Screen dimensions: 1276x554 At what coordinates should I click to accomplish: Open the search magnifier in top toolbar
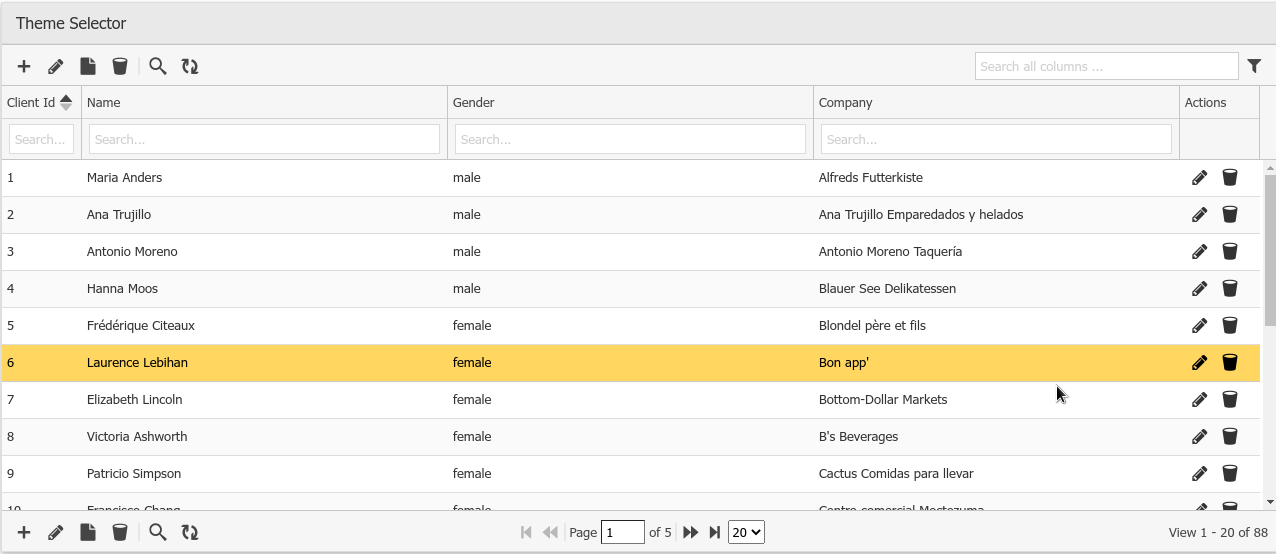[158, 66]
